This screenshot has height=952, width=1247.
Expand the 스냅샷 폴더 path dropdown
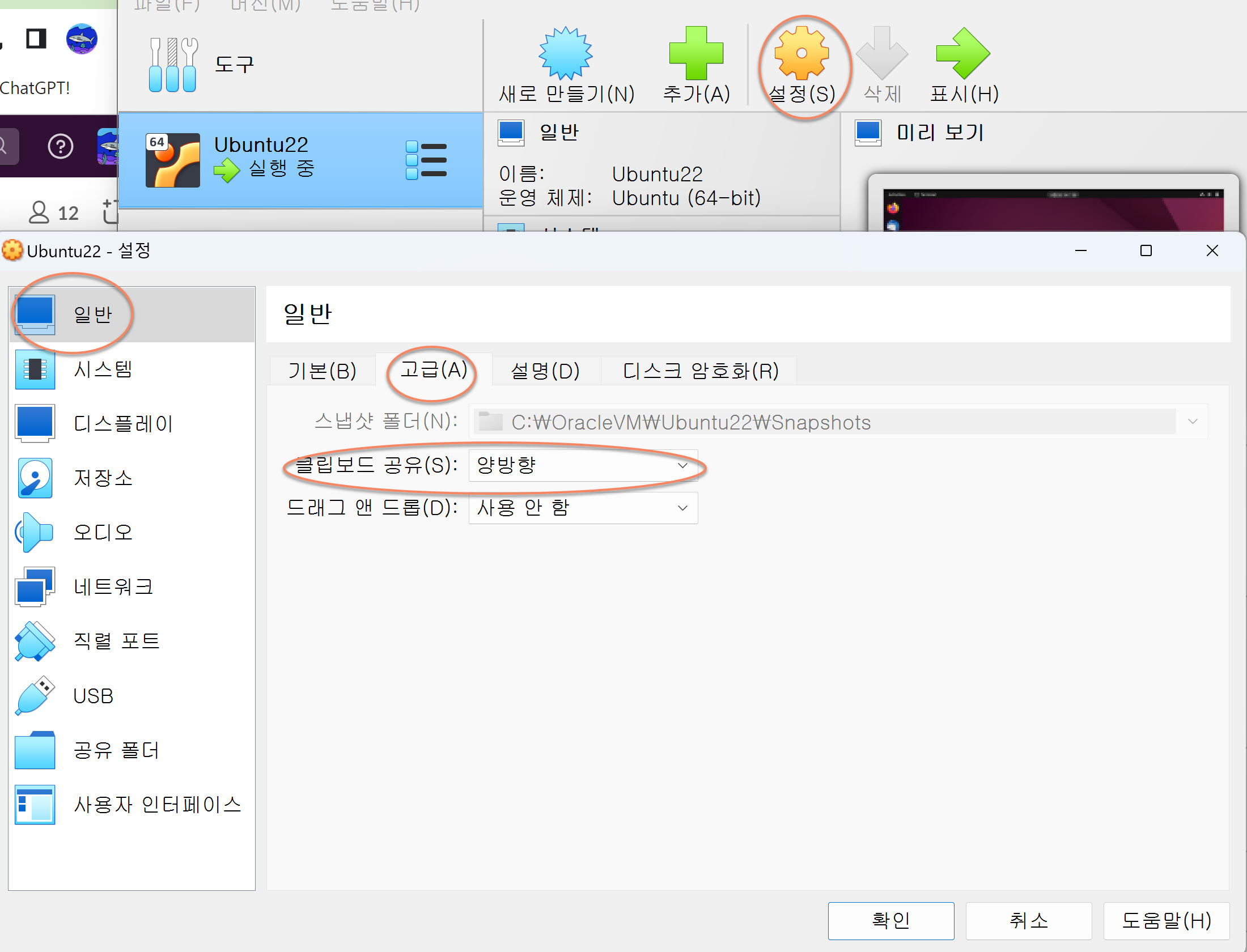pyautogui.click(x=1193, y=422)
